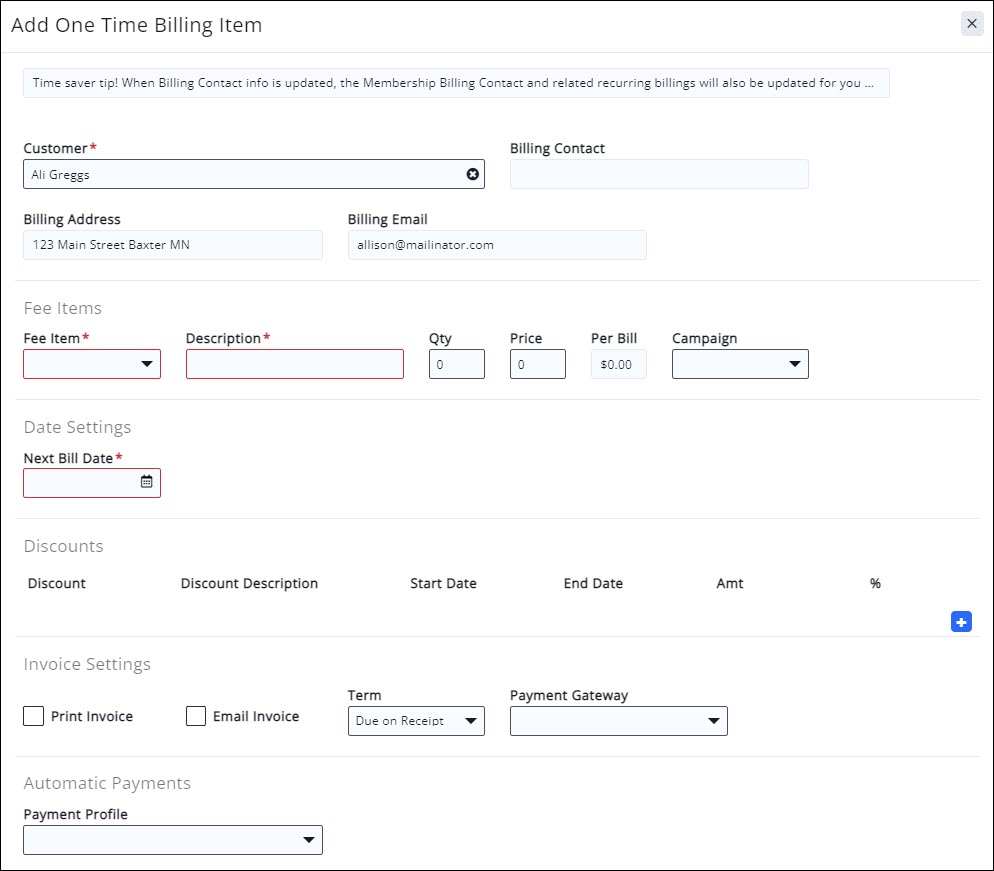Click the Price field to edit it

537,364
